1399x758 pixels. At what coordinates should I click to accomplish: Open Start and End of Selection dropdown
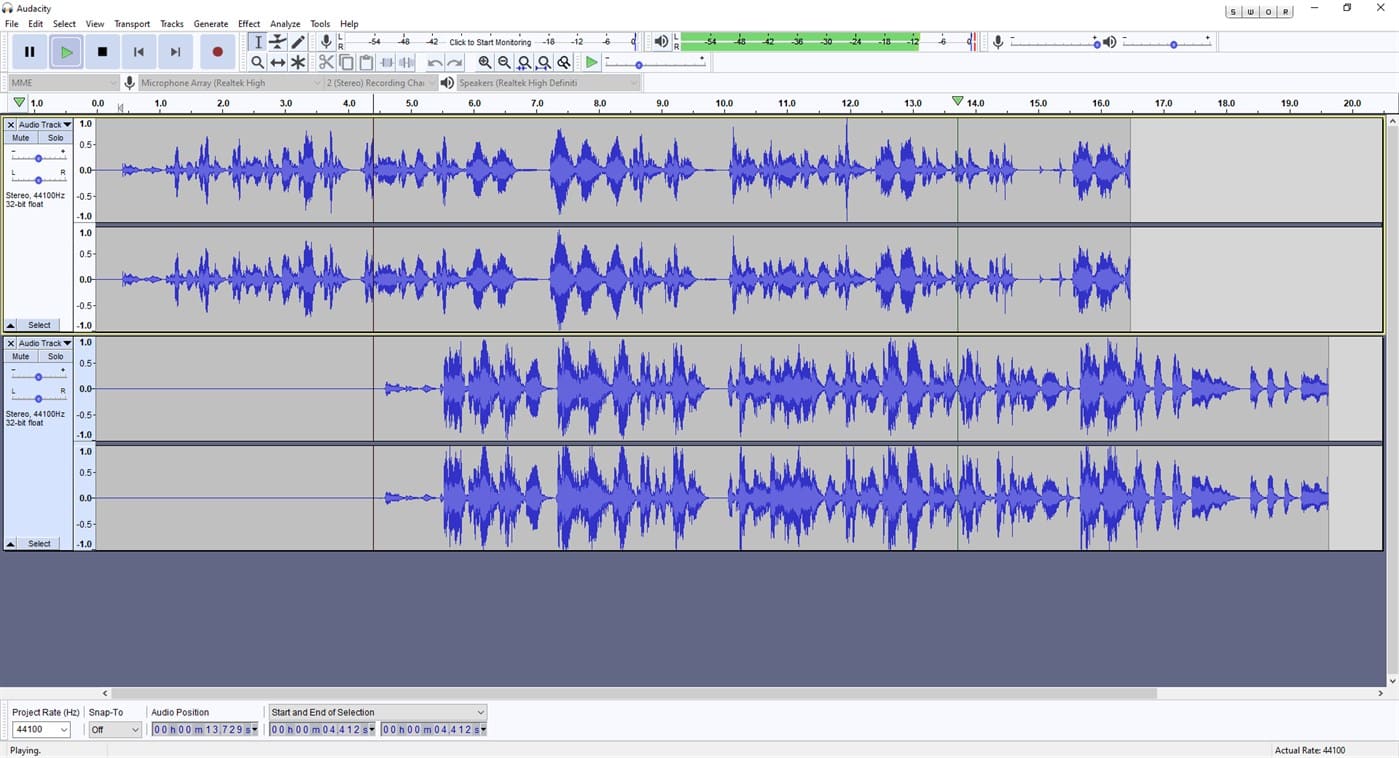pos(377,712)
